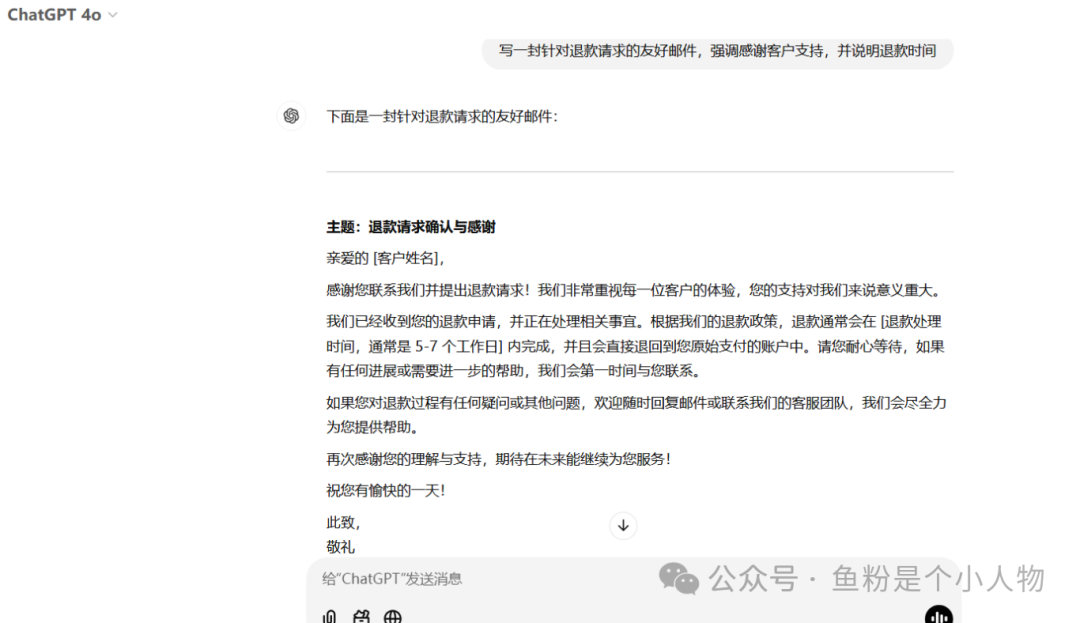Image resolution: width=1080 pixels, height=623 pixels.
Task: Enable image creation mode from the input toolbar
Action: [x=361, y=616]
